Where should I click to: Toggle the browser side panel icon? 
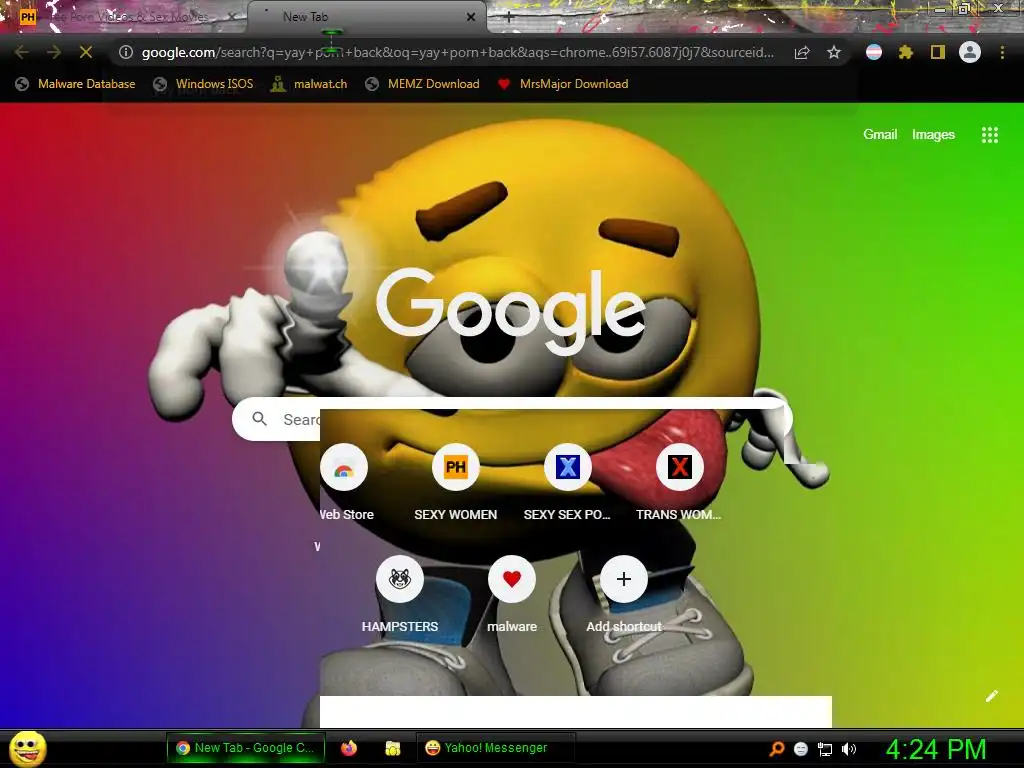point(938,52)
